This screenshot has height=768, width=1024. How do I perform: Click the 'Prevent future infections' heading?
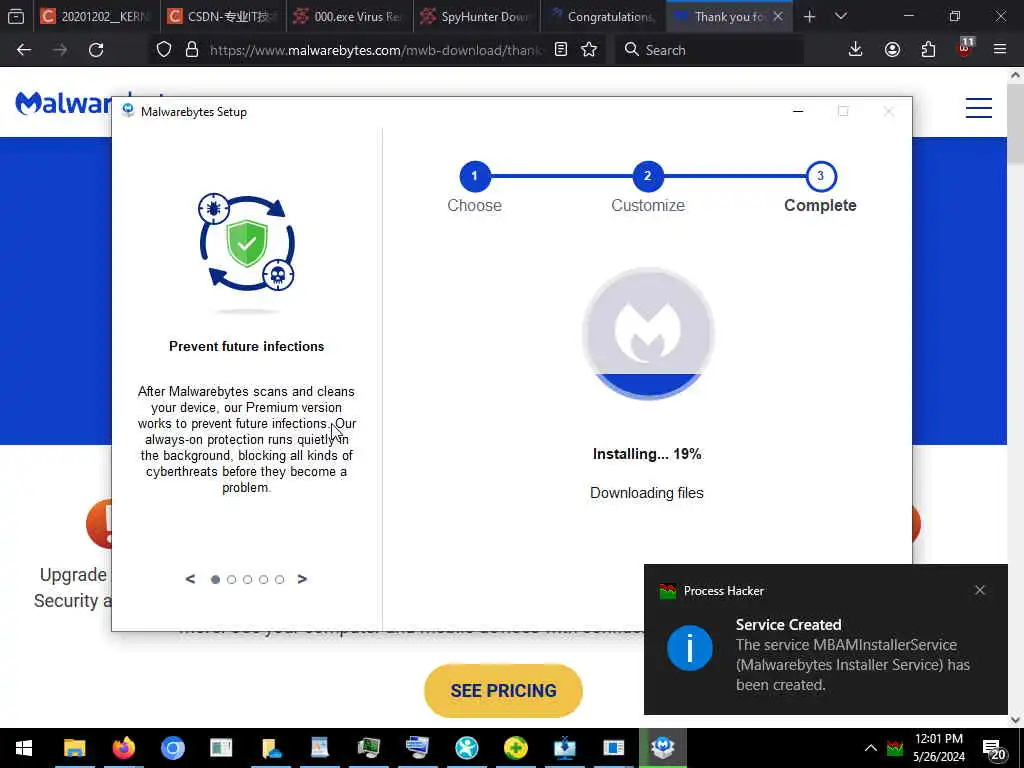click(247, 346)
